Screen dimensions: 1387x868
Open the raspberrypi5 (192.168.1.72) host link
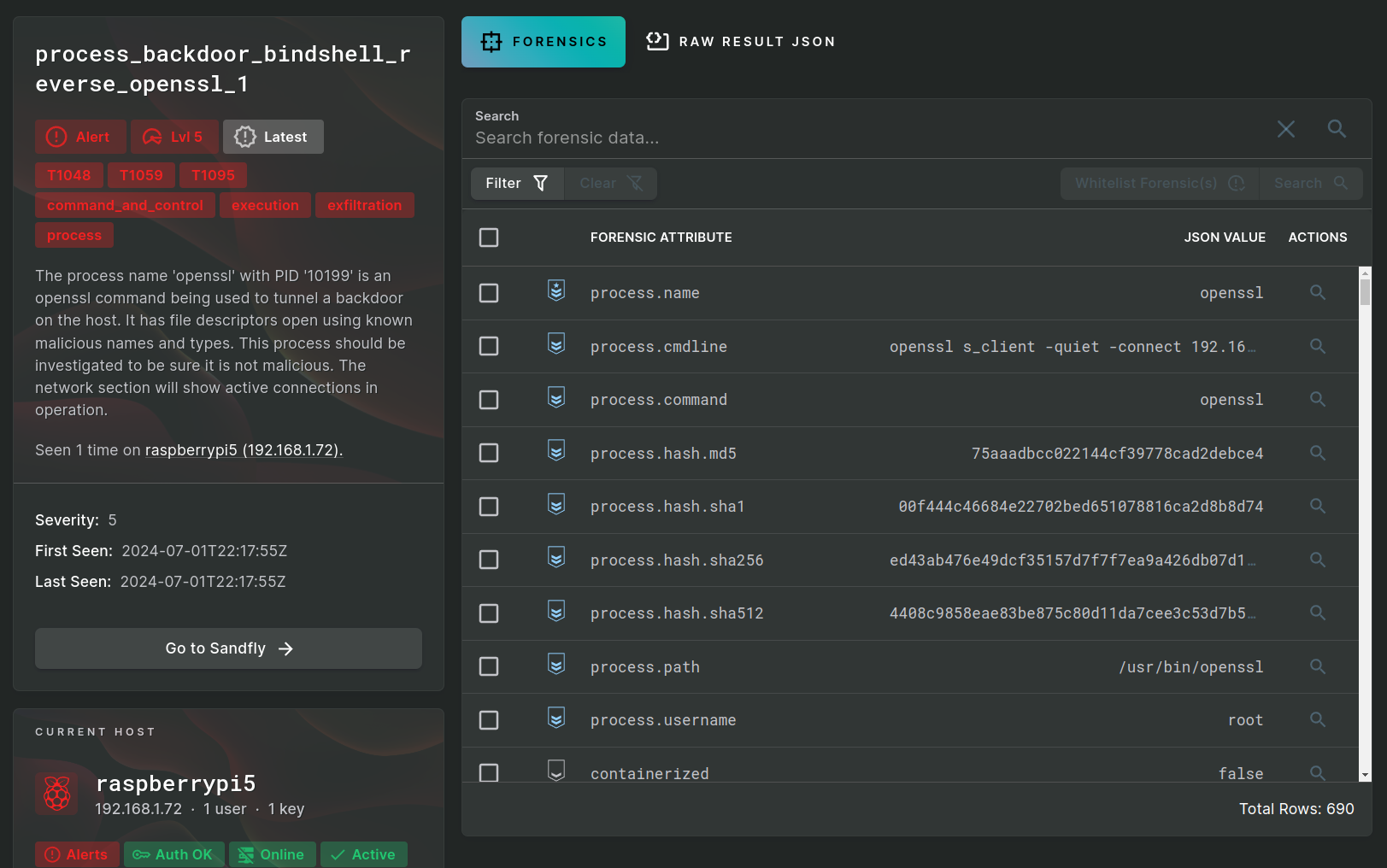tap(244, 450)
